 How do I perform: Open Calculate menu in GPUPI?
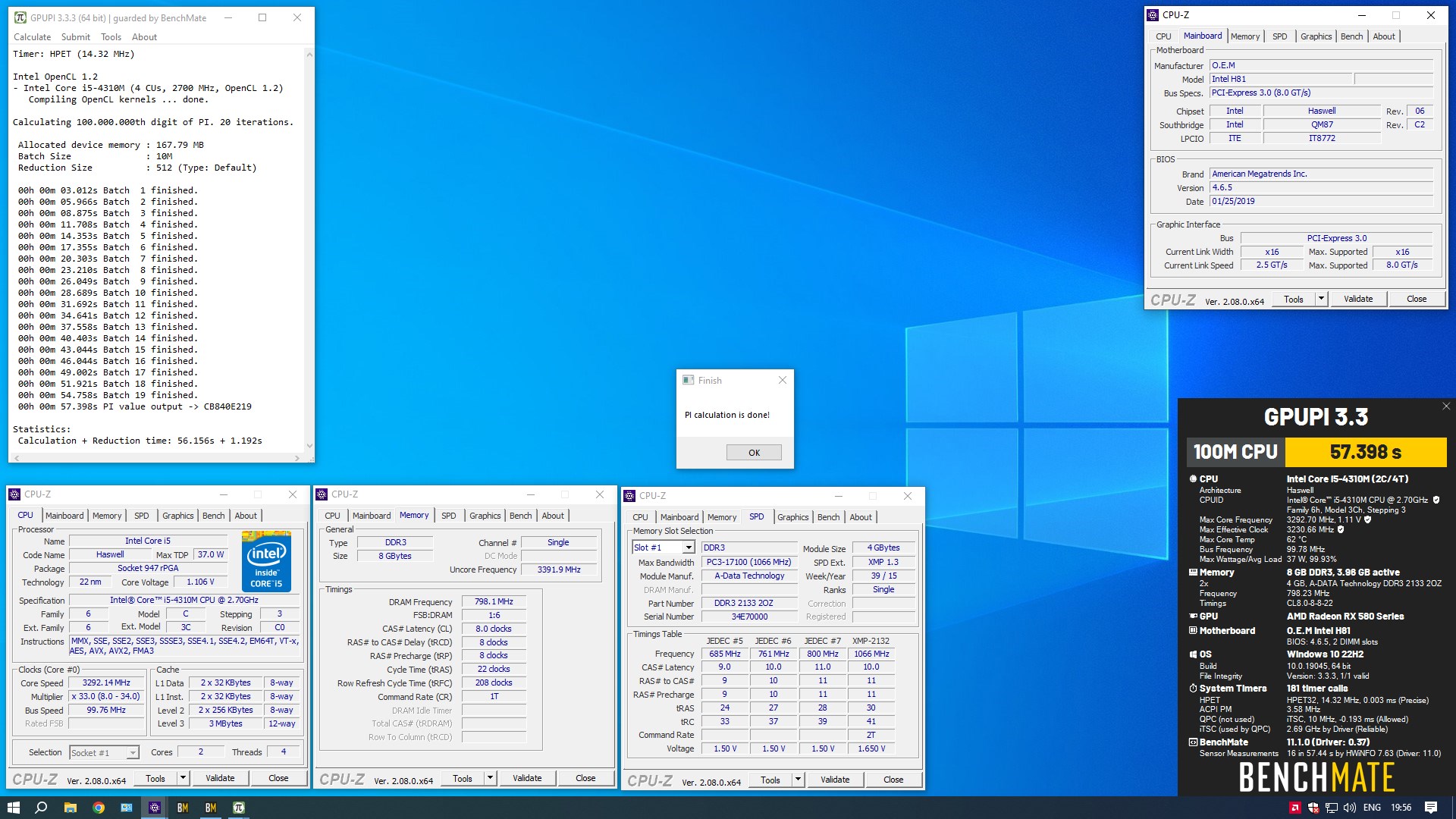pyautogui.click(x=33, y=37)
